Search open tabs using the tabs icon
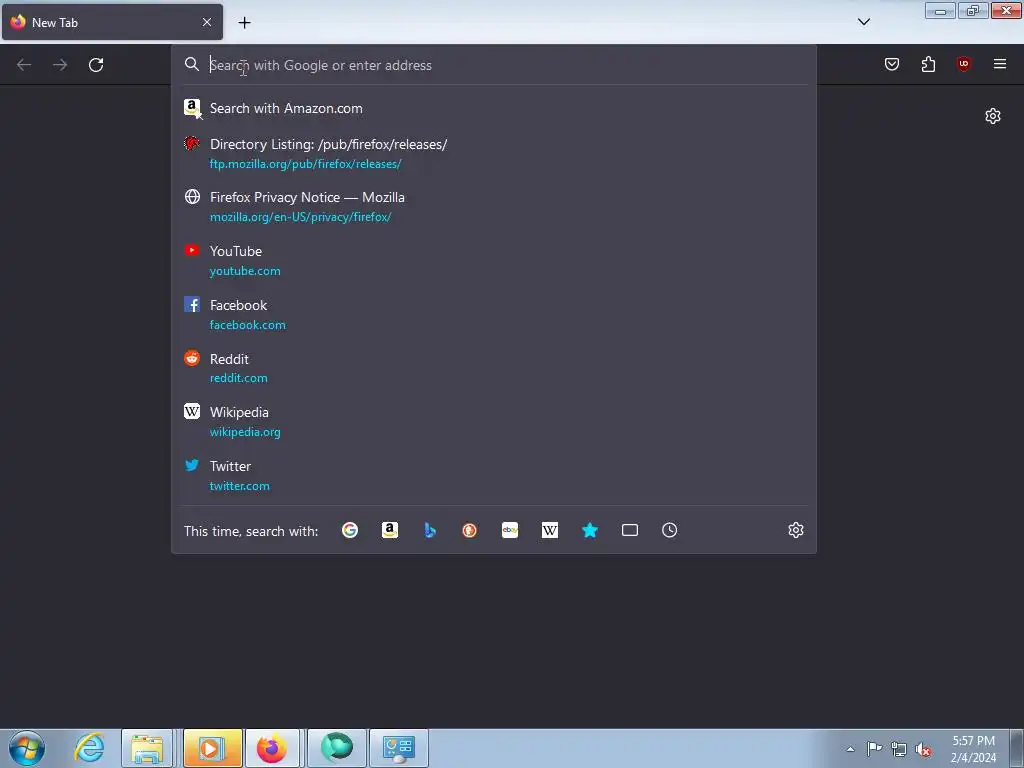 [630, 530]
